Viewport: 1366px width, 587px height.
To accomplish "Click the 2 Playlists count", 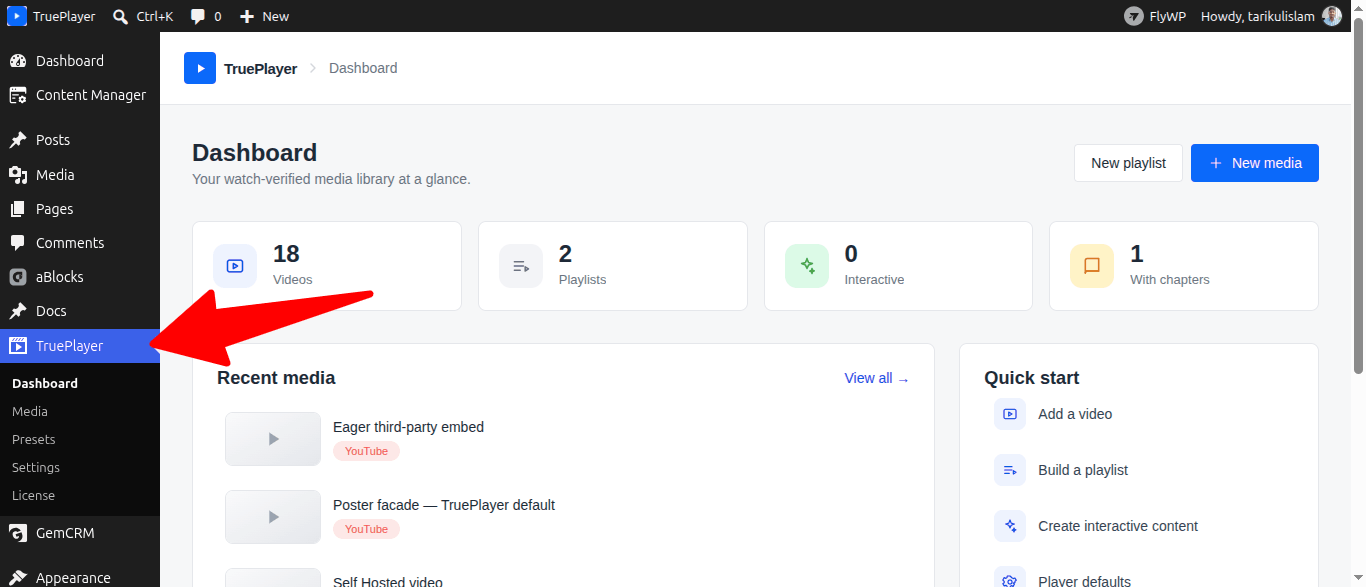I will click(565, 254).
